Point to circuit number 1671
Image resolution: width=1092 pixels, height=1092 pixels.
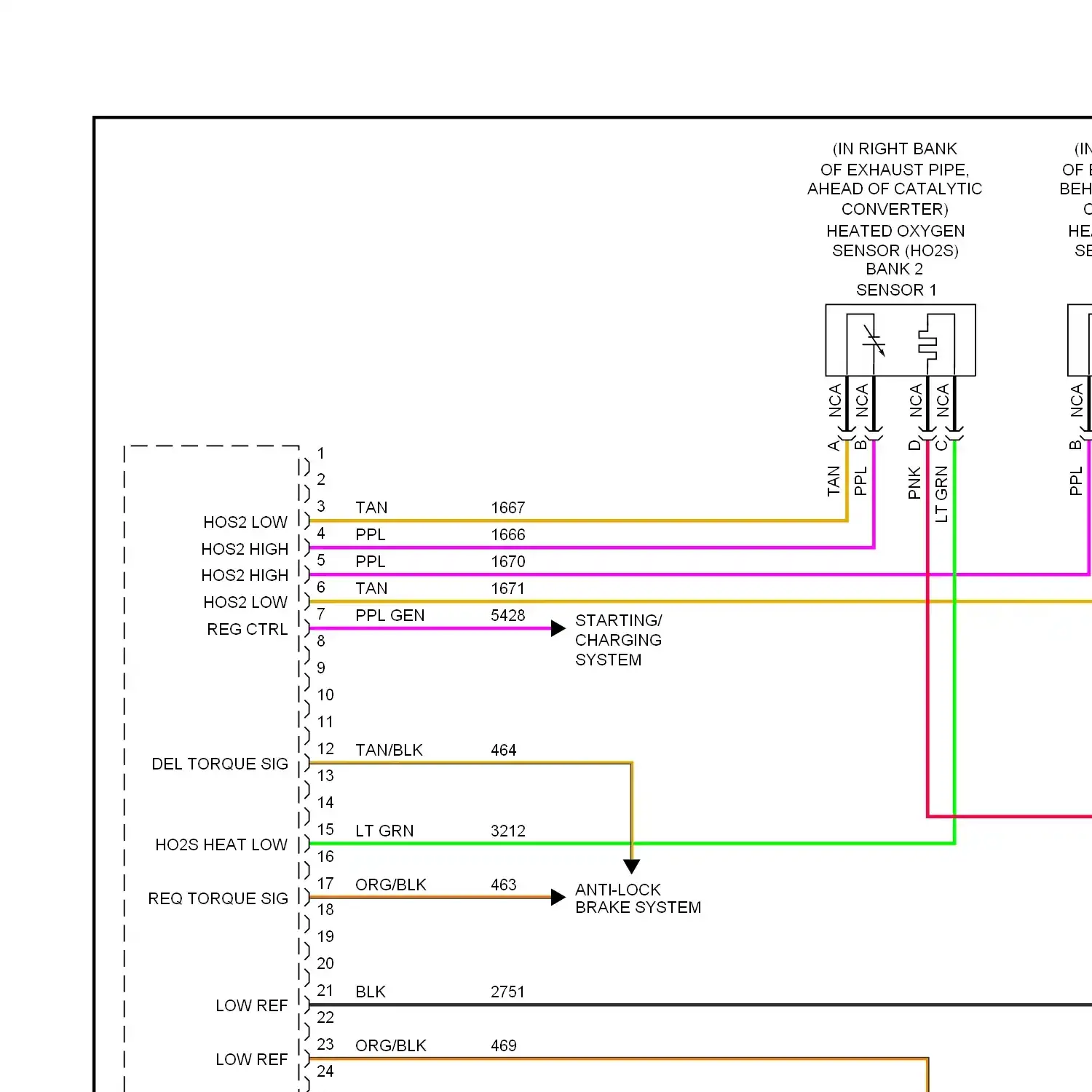[507, 588]
